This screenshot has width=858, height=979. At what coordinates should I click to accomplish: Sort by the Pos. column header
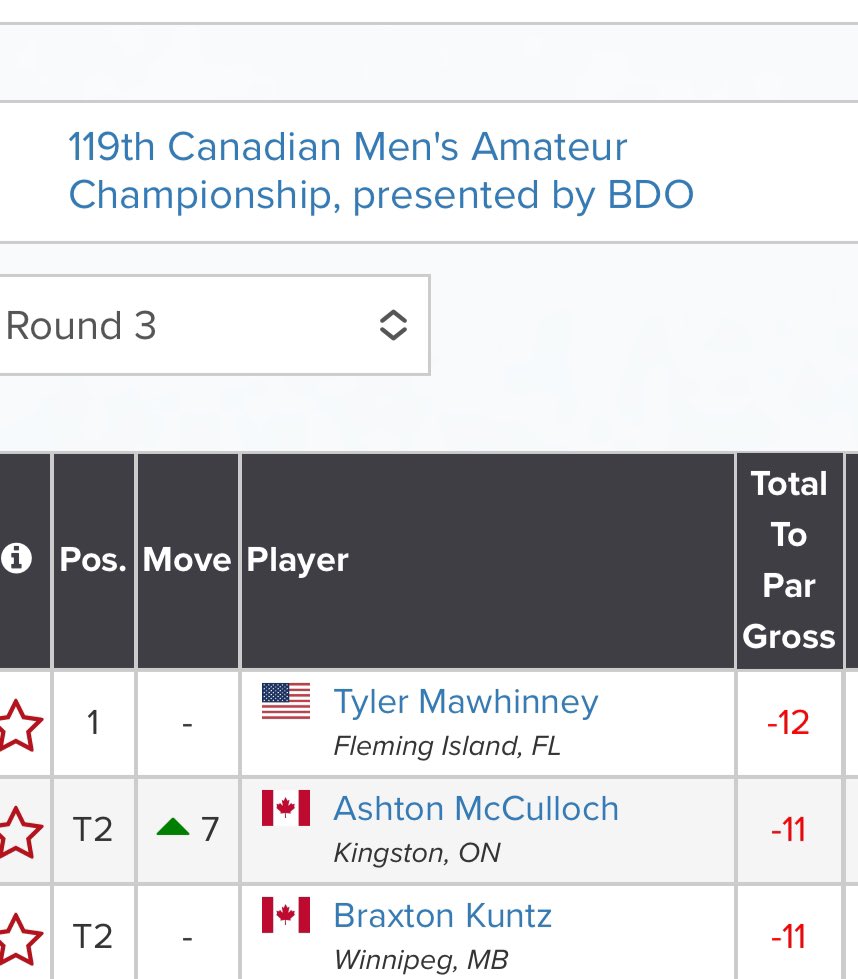click(x=93, y=560)
